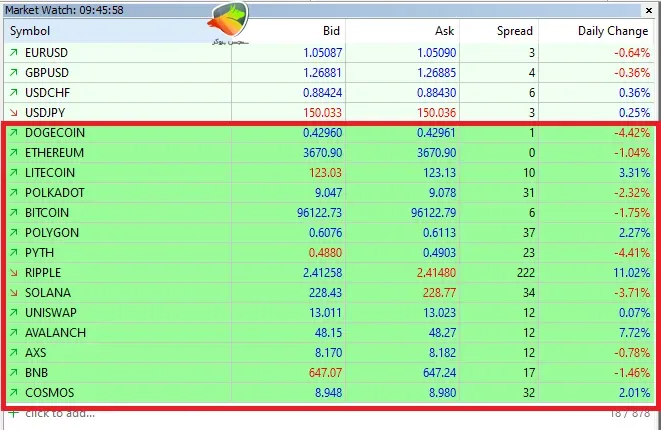Click the green plus add-symbol icon
Viewport: 661px width, 430px height.
pos(13,414)
